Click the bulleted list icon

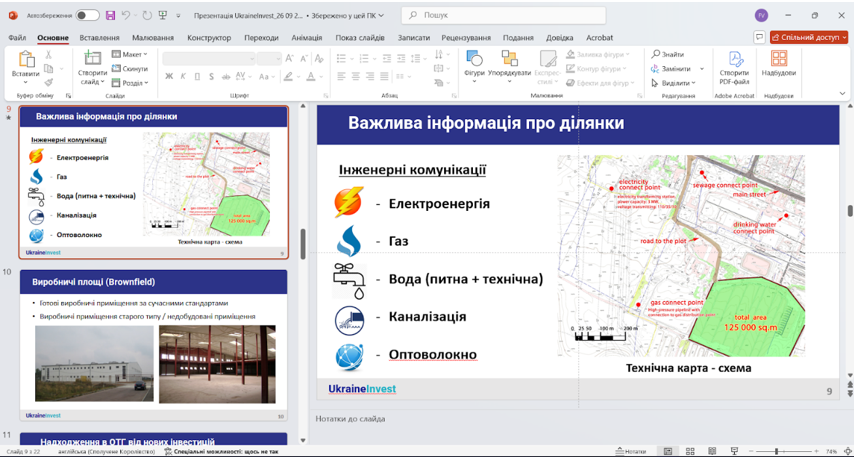[x=343, y=58]
